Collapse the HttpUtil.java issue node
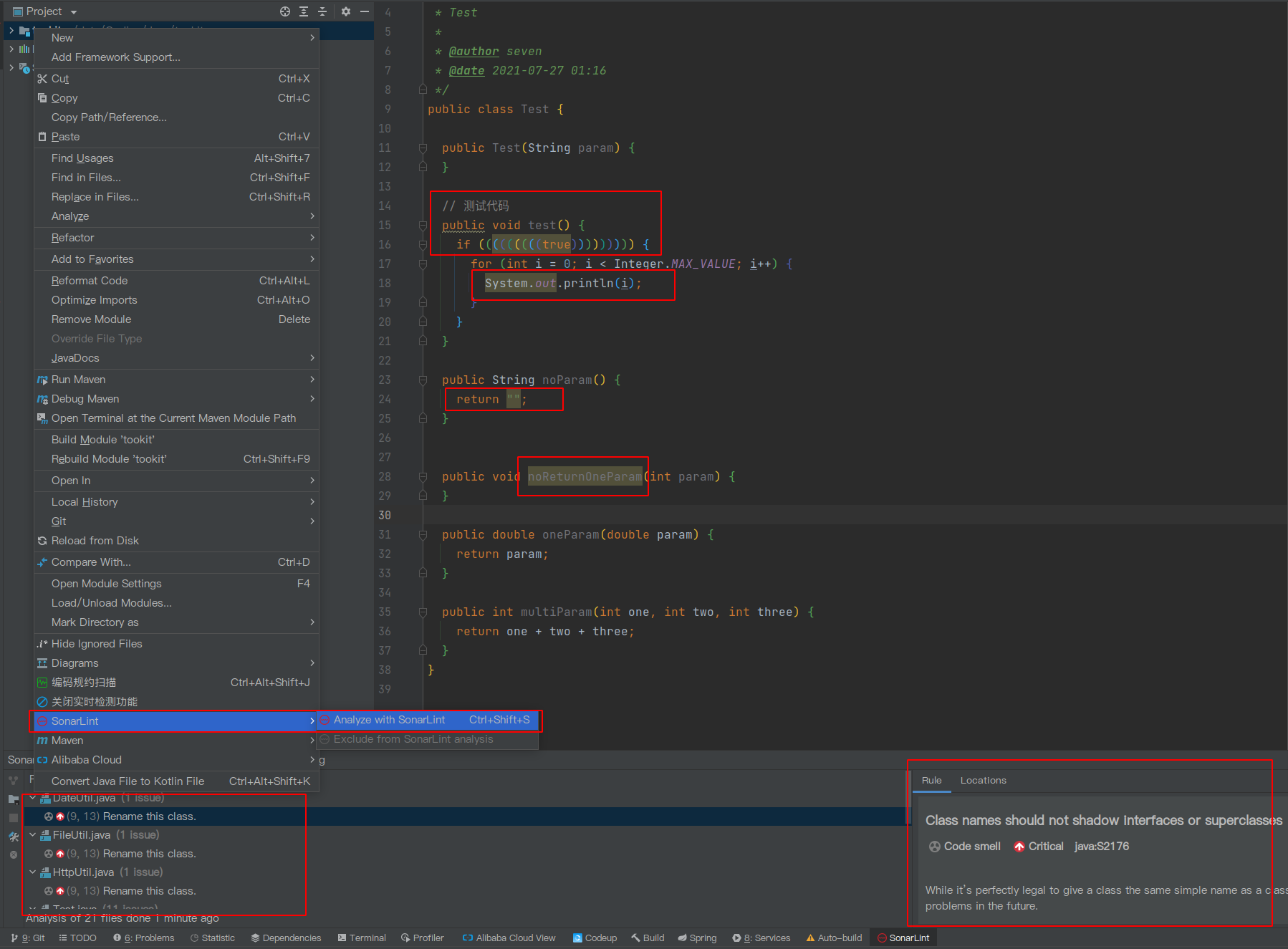The height and width of the screenshot is (949, 1288). pos(32,872)
